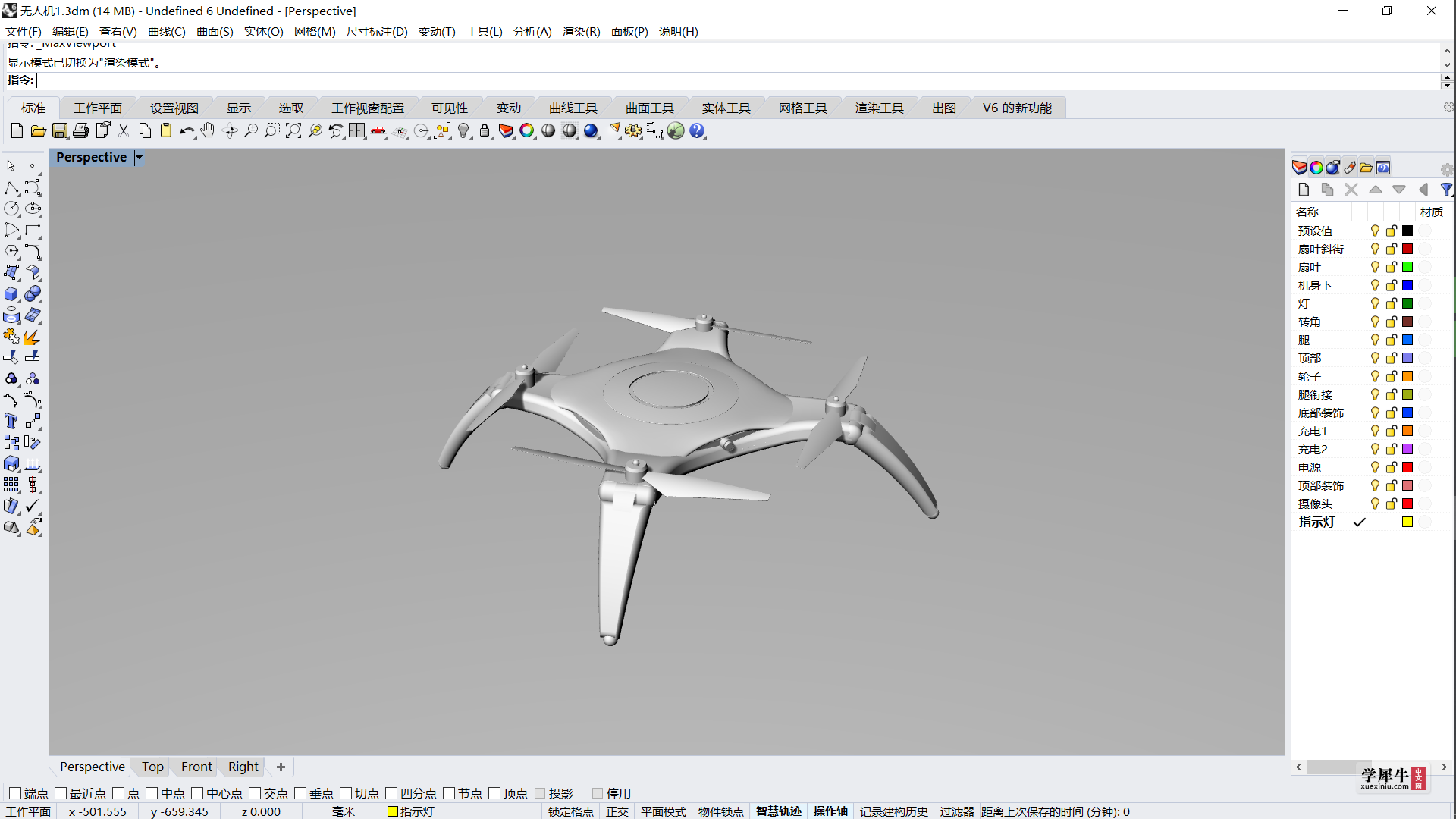Click the layer list scroll left arrow
This screenshot has height=819, width=1456.
[x=1299, y=767]
